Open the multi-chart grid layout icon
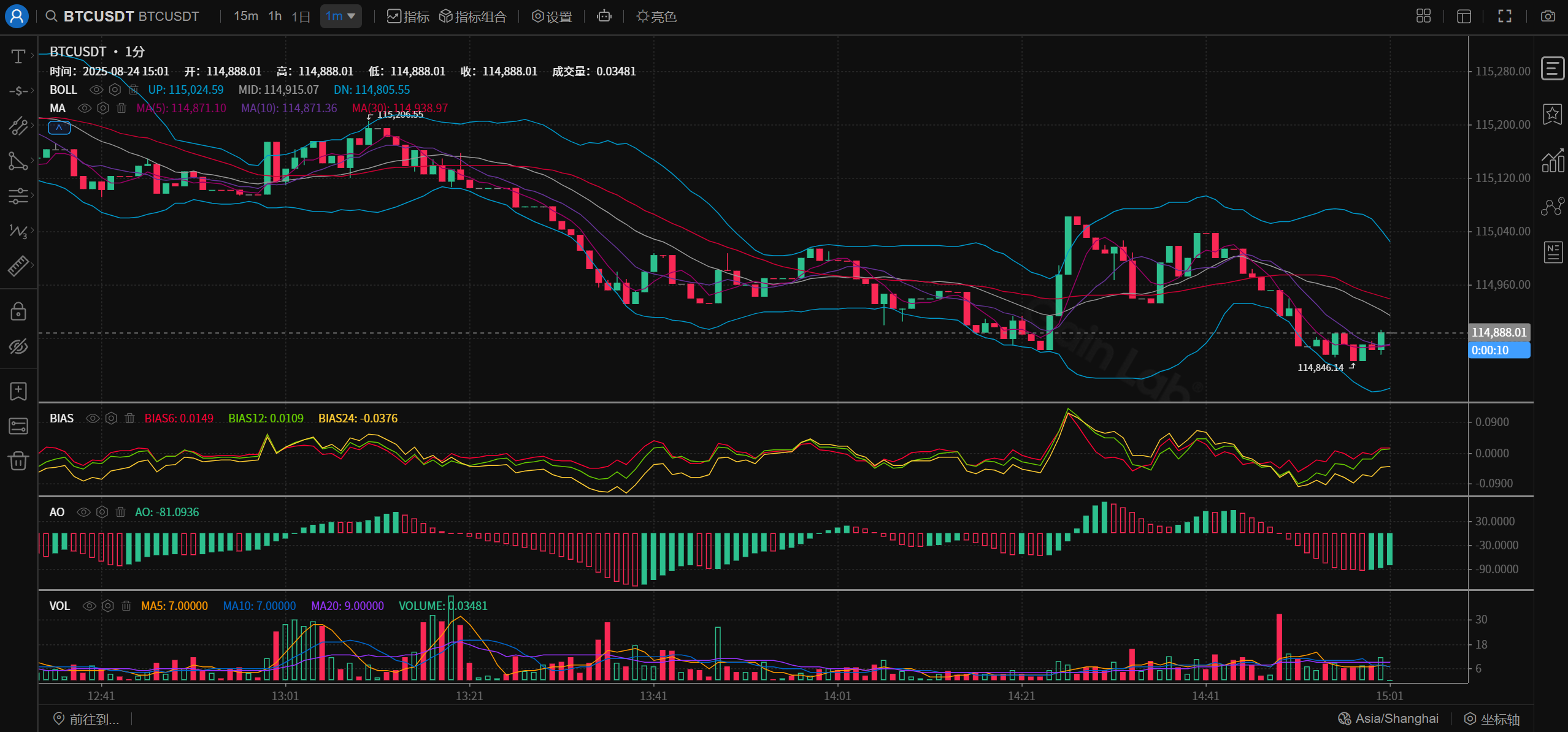1568x732 pixels. point(1423,17)
